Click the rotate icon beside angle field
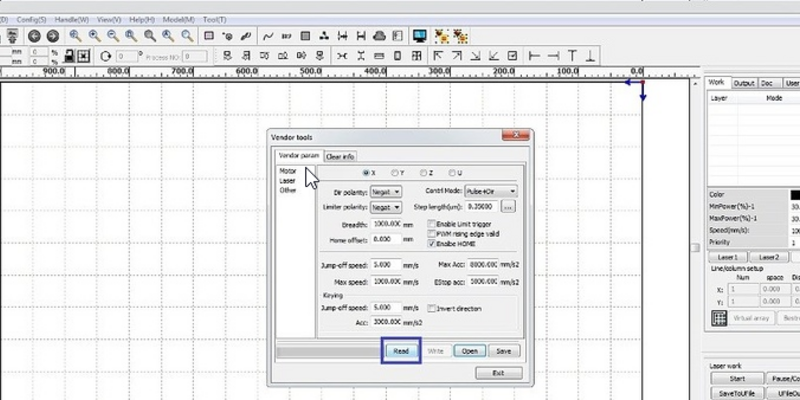 click(107, 56)
